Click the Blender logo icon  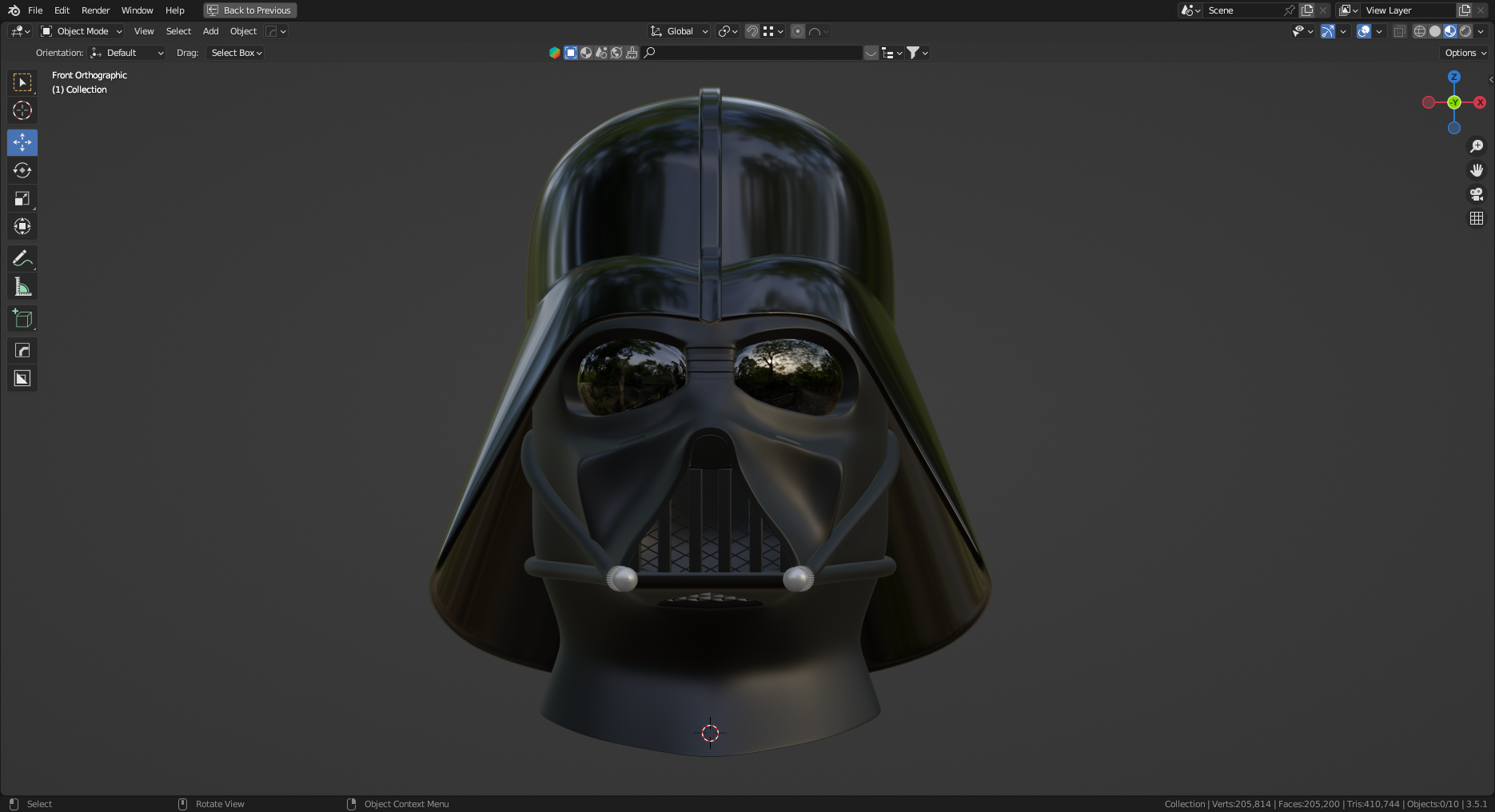click(x=14, y=10)
